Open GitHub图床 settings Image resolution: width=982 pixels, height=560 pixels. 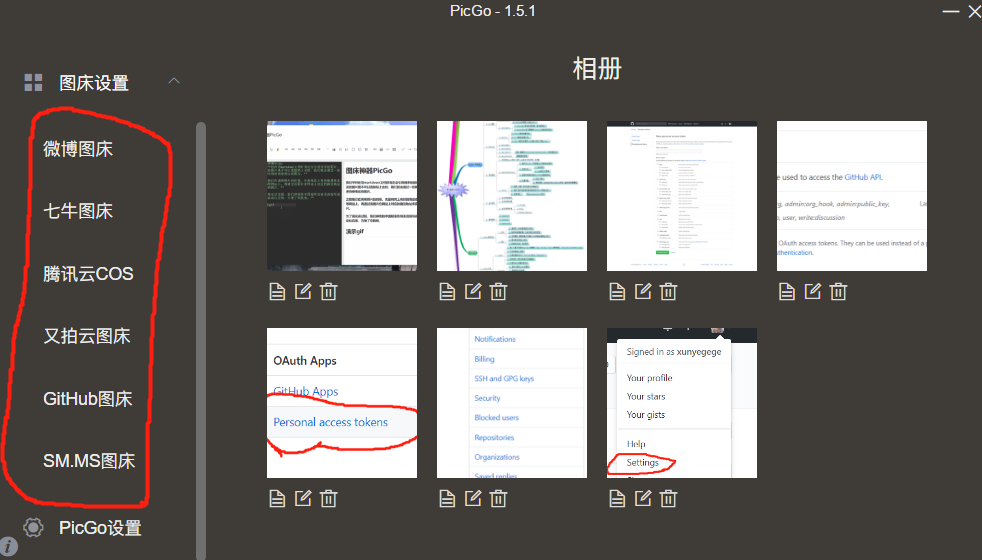coord(88,398)
